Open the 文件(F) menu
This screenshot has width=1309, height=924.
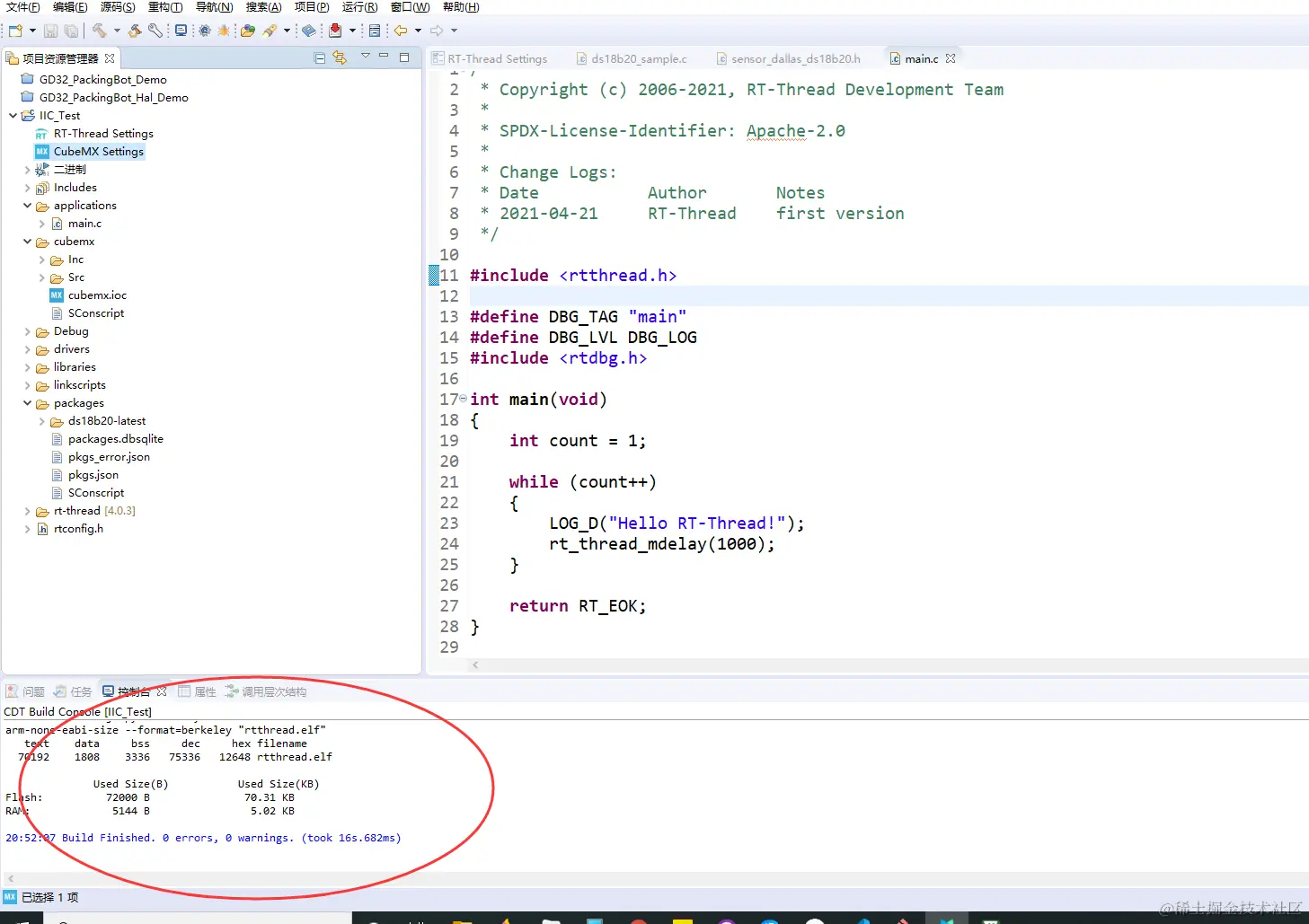coord(22,7)
